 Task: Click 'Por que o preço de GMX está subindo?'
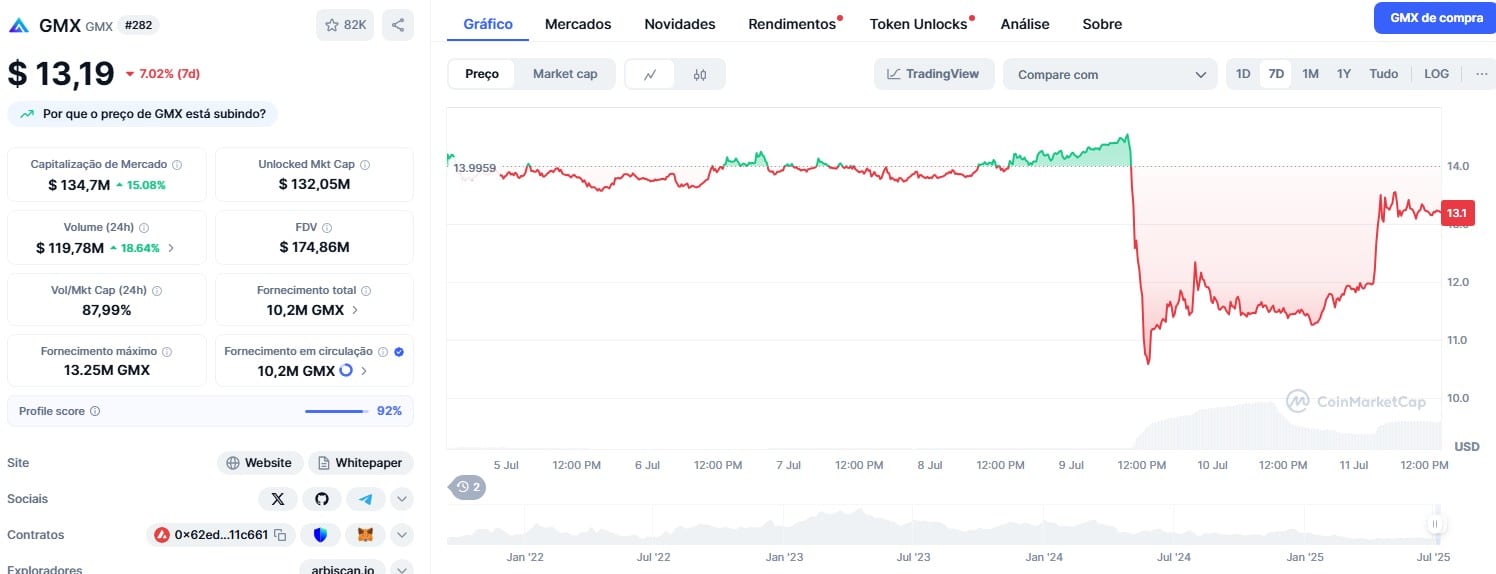[x=143, y=114]
